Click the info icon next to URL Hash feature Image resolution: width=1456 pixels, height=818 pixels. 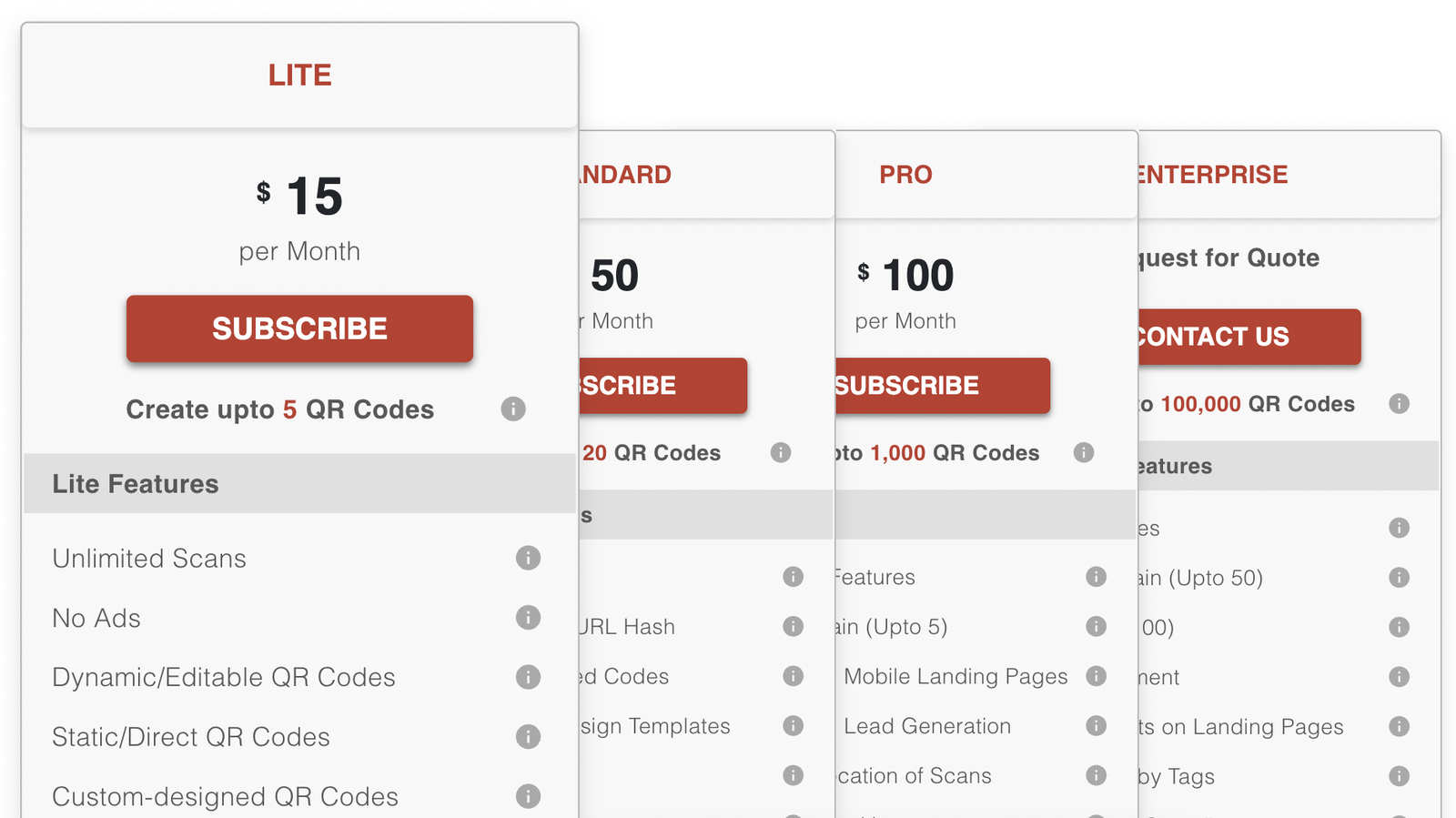tap(793, 626)
